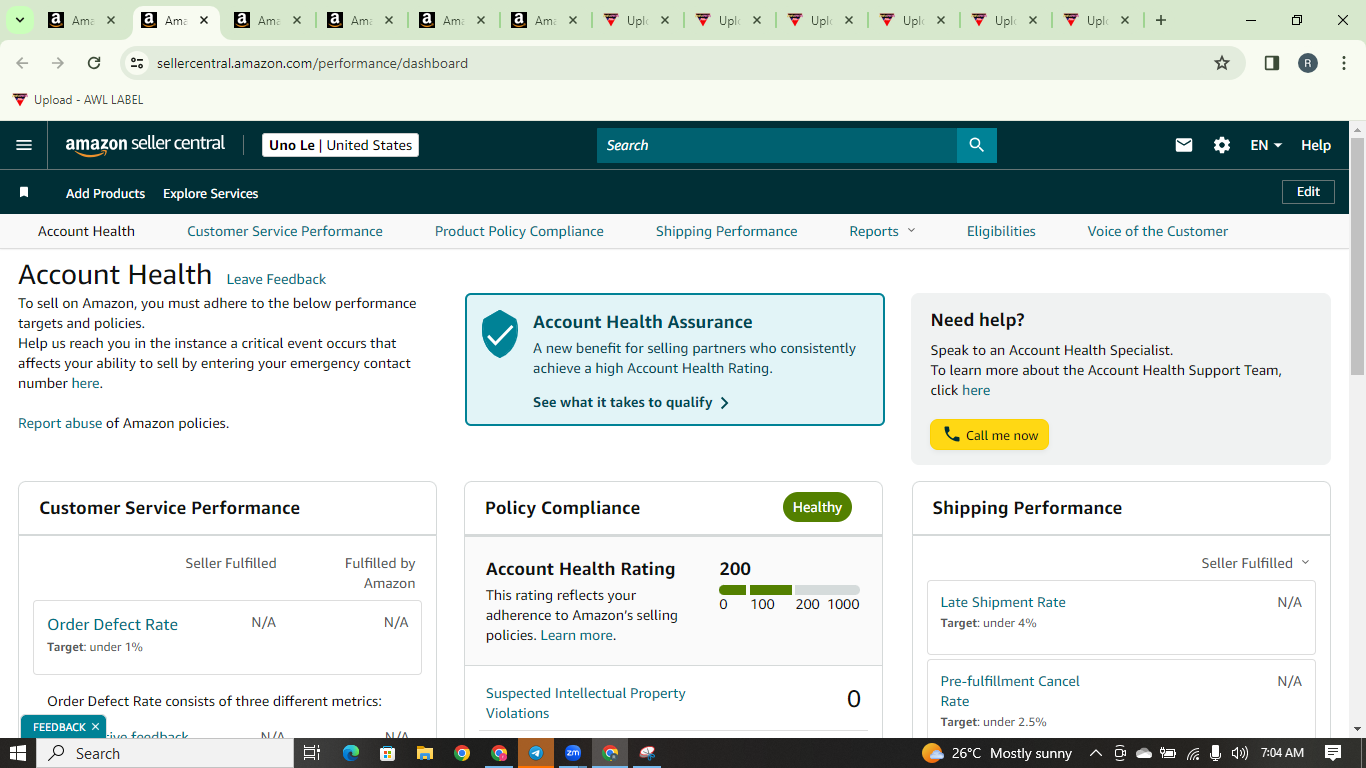
Task: Click the Windows taskbar Search box
Action: point(165,753)
